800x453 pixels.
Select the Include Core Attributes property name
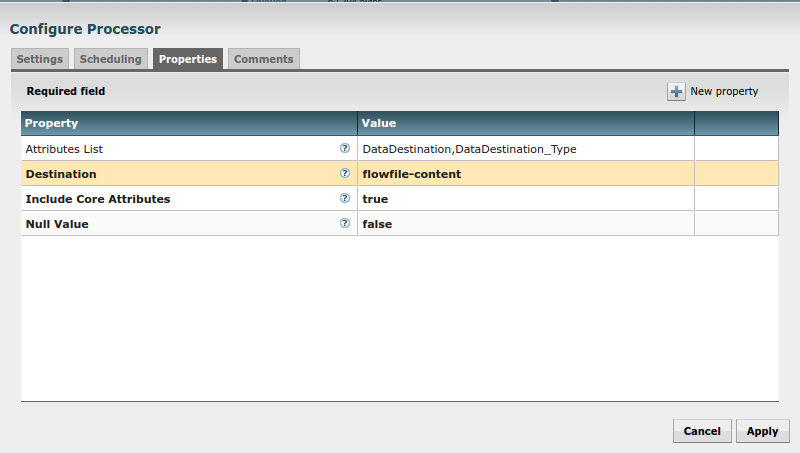click(x=98, y=199)
